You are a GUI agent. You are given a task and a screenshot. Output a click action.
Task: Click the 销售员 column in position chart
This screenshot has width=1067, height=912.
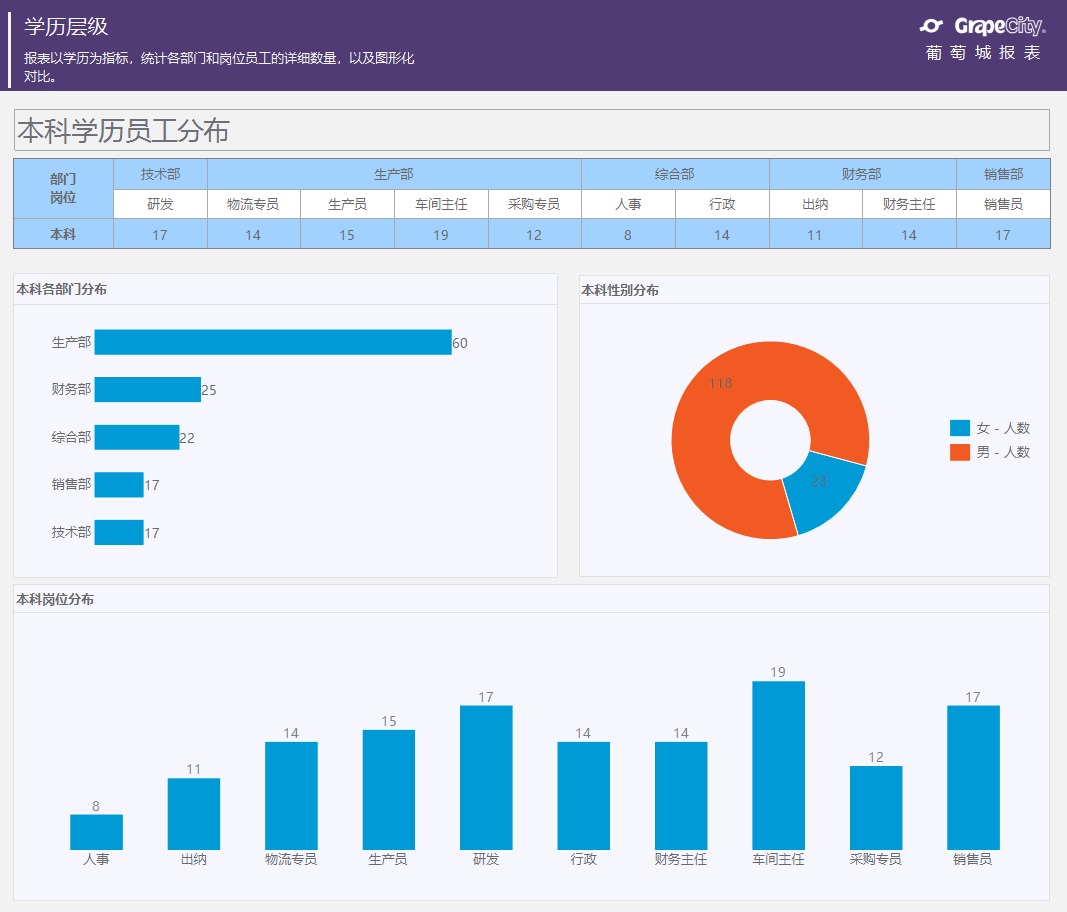click(973, 777)
